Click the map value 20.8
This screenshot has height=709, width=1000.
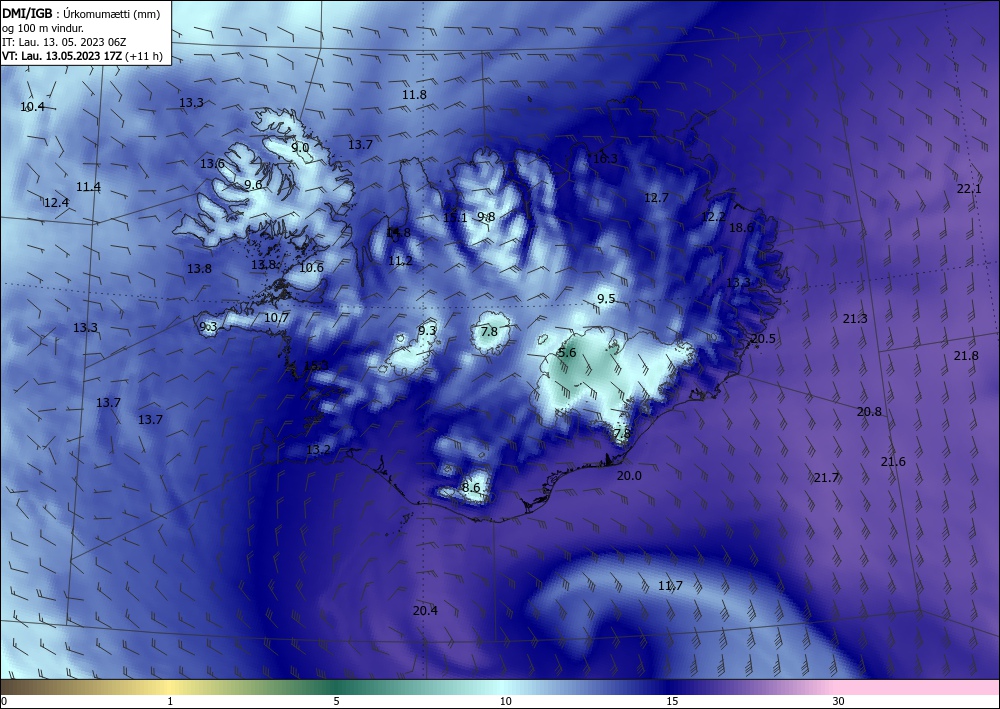click(869, 412)
